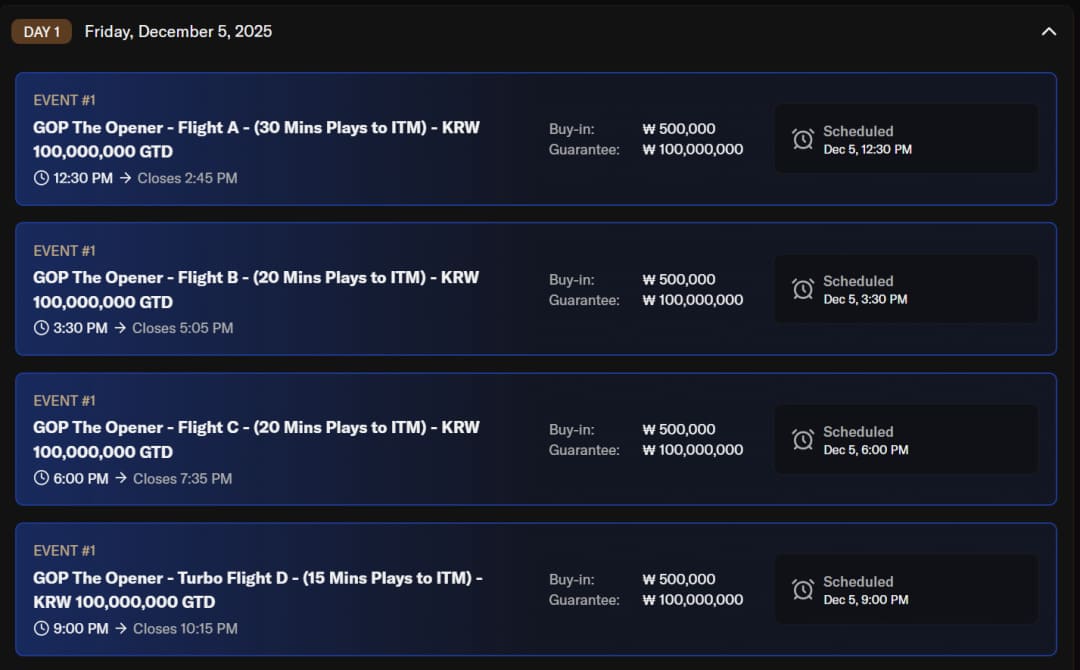This screenshot has width=1080, height=670.
Task: Click the clock icon beside 9:00 PM
Action: (x=41, y=628)
